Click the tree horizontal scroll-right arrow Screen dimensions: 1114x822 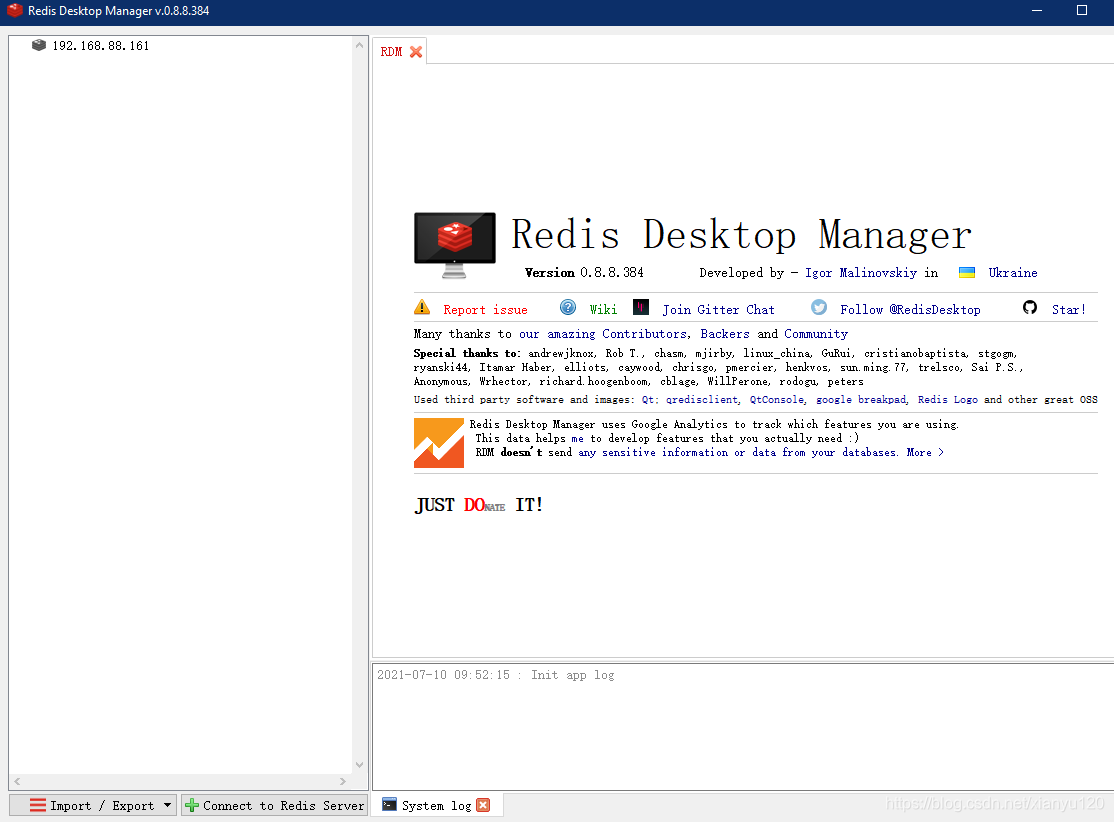[343, 781]
